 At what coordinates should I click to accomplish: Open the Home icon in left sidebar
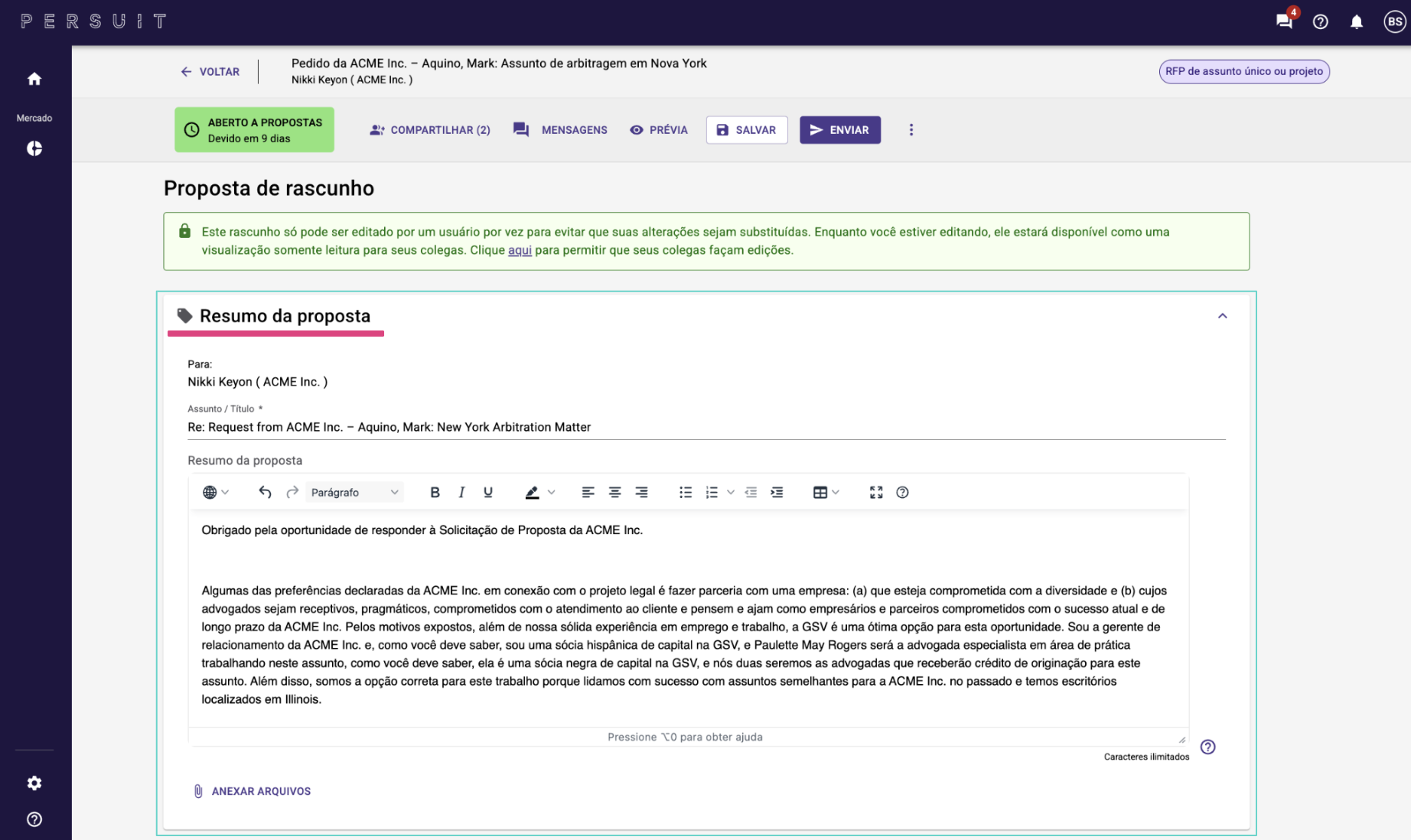click(34, 79)
